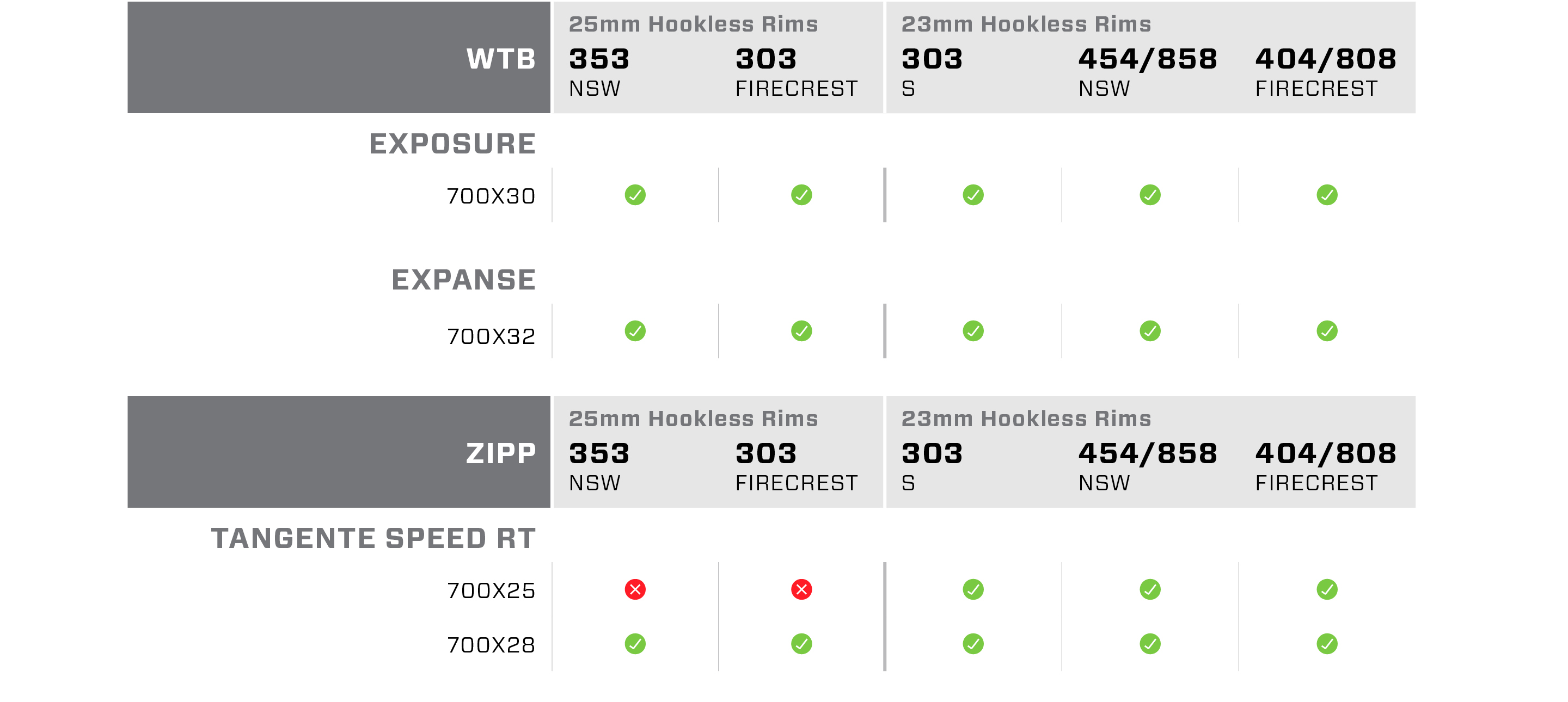Click the 700X32 size label
The height and width of the screenshot is (702, 1568).
491,336
